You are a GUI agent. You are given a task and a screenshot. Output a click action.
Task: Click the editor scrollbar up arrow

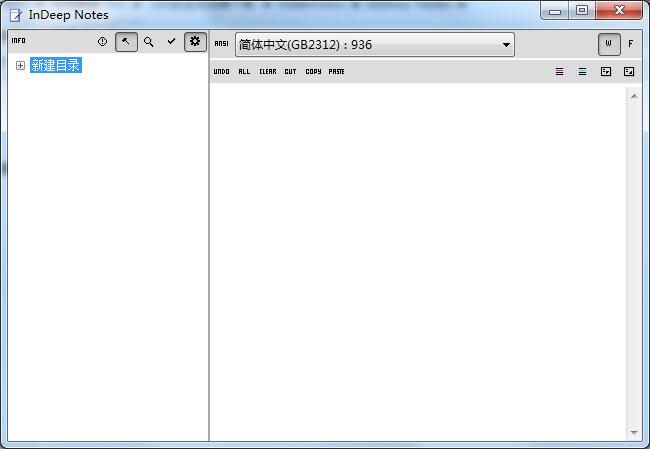click(634, 96)
